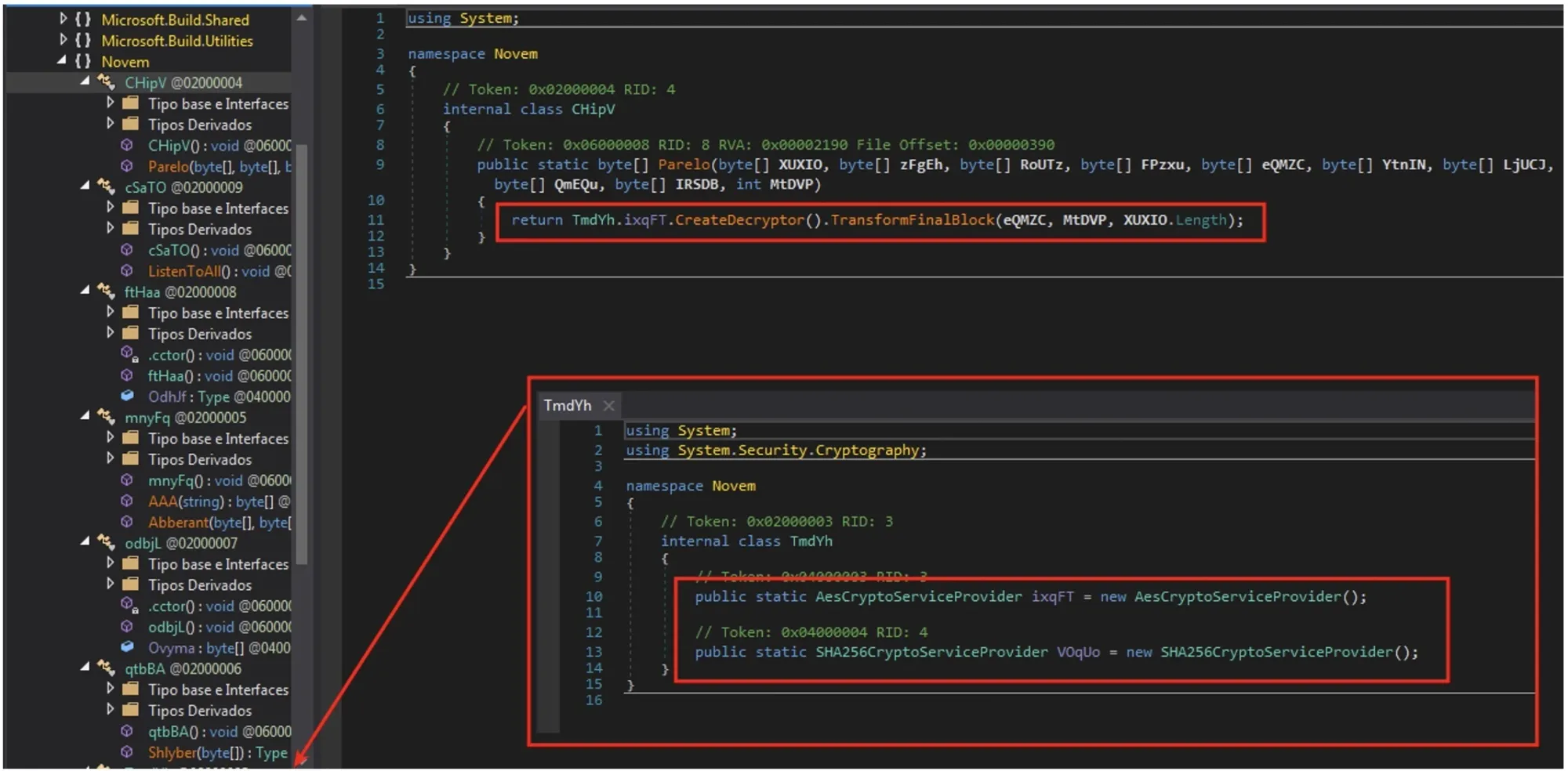Collapse the Novem namespace node
Image resolution: width=1568 pixels, height=771 pixels.
pos(63,61)
